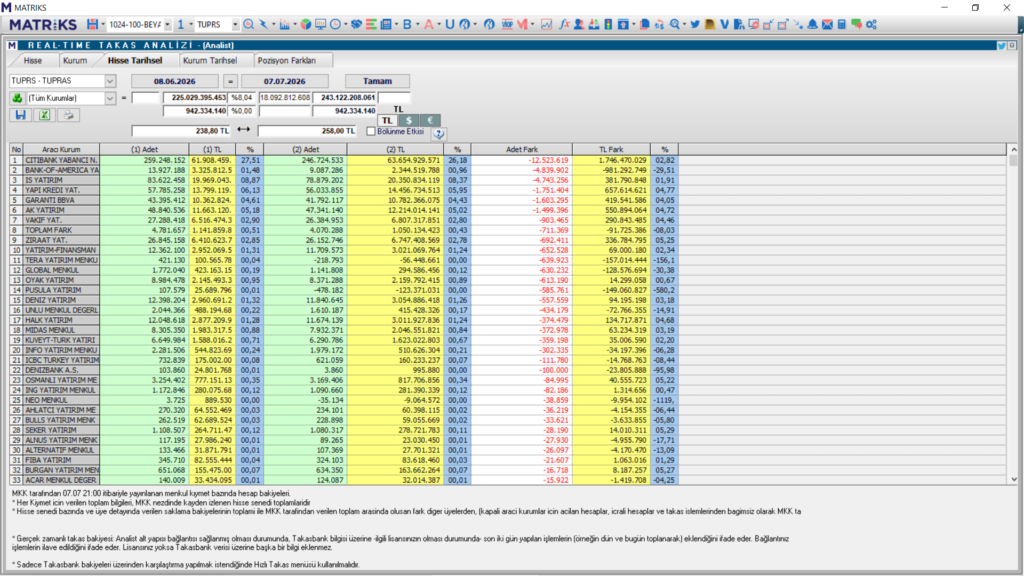Click the traffic light icon in toolbar
The width and height of the screenshot is (1024, 576).
608,24
